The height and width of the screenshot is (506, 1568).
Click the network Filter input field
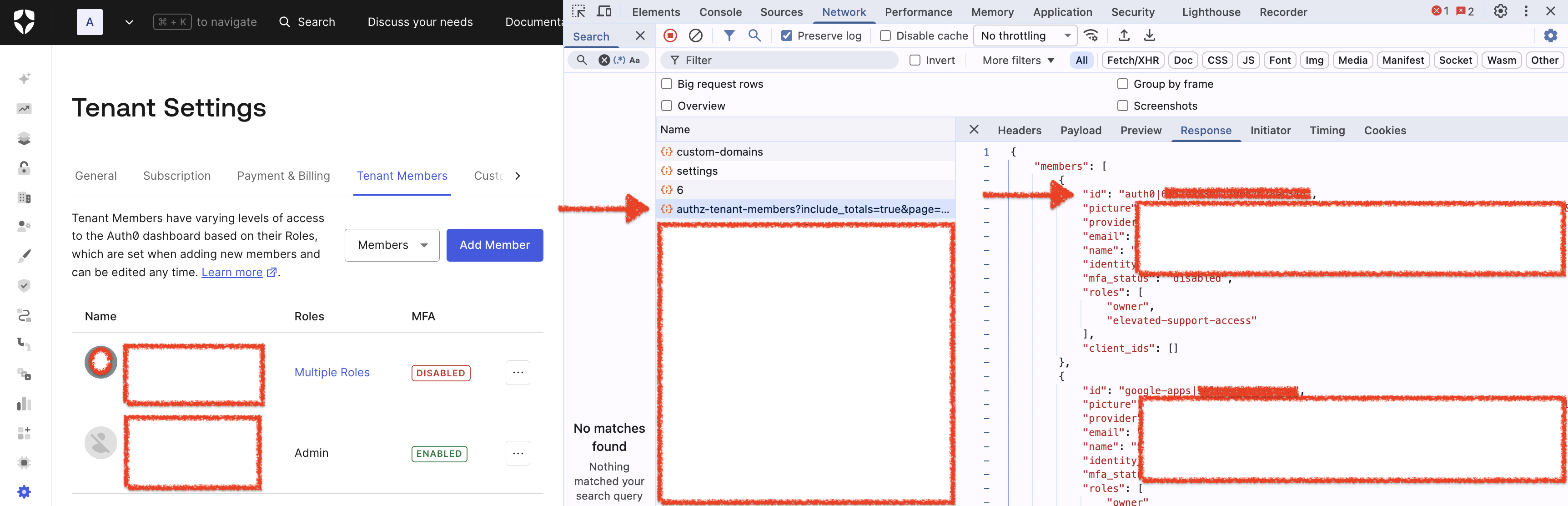point(780,60)
